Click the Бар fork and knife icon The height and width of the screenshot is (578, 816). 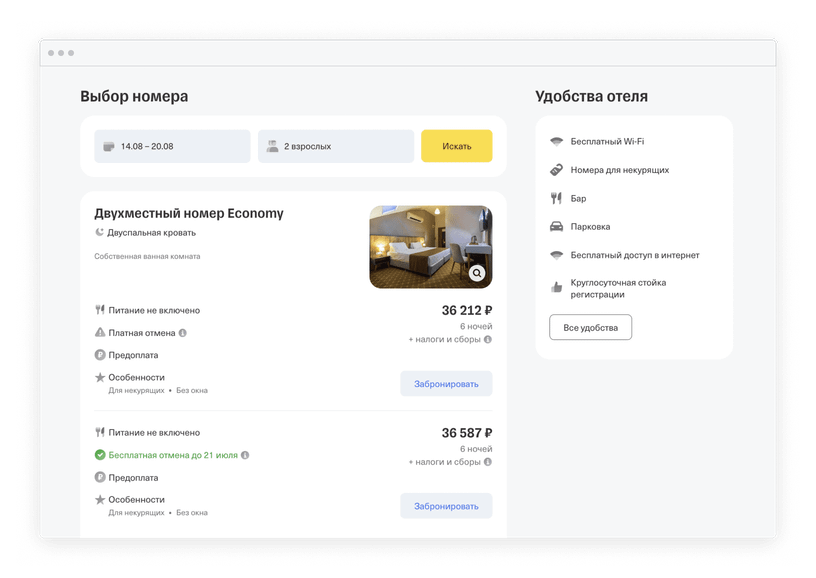pos(556,198)
